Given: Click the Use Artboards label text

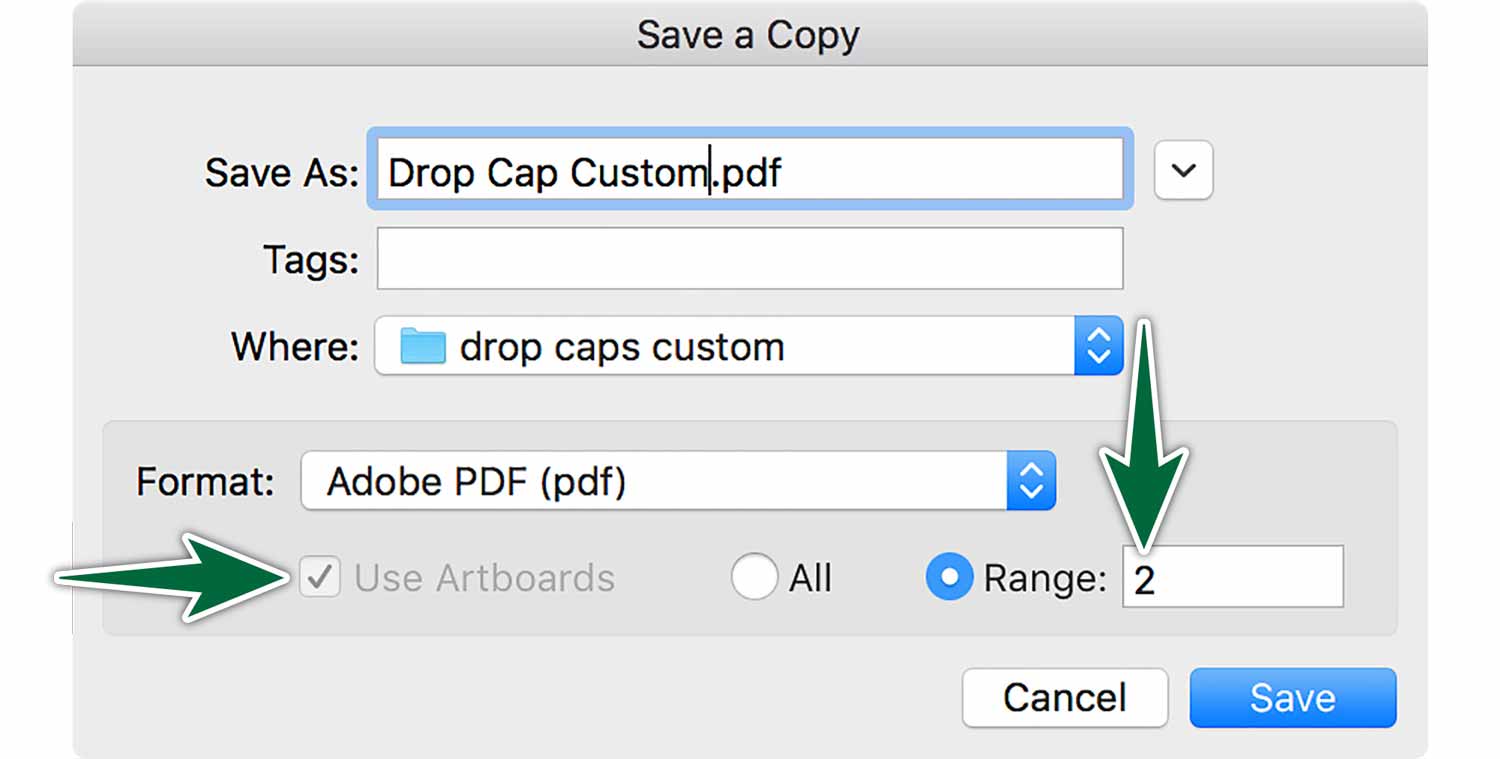Looking at the screenshot, I should click(485, 578).
